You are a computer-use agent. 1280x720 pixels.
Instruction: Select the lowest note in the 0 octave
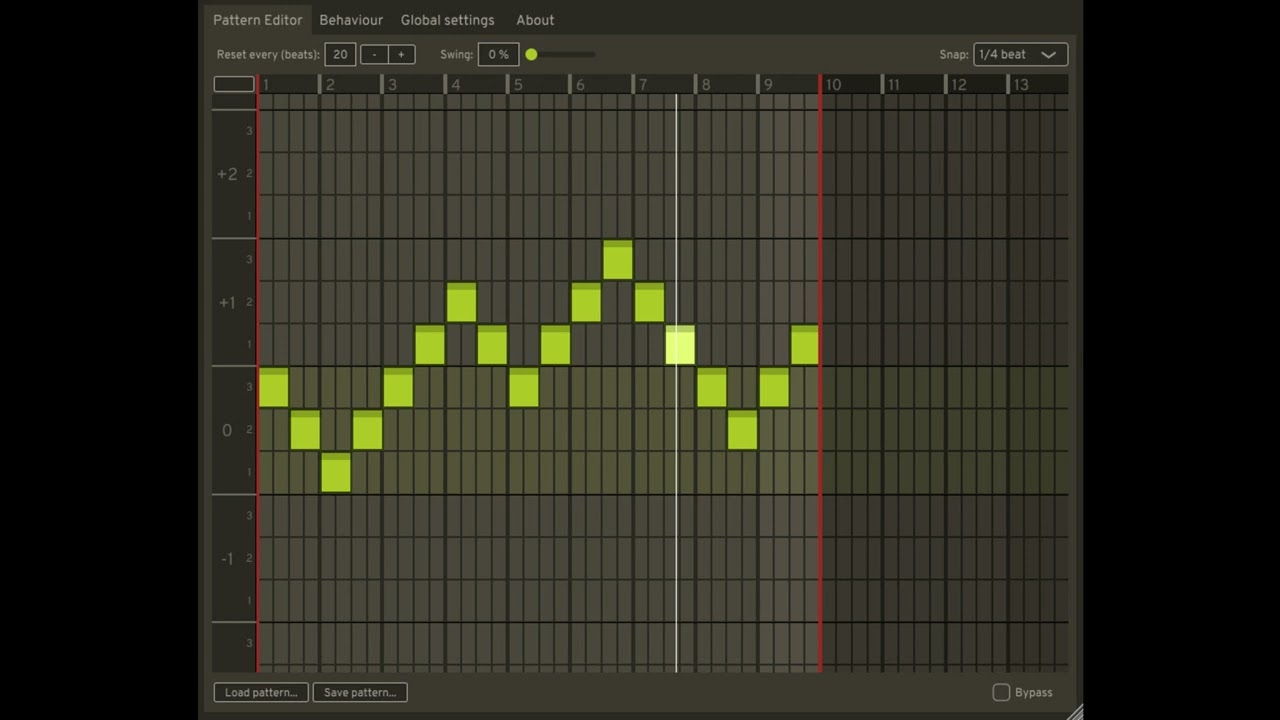tap(336, 473)
